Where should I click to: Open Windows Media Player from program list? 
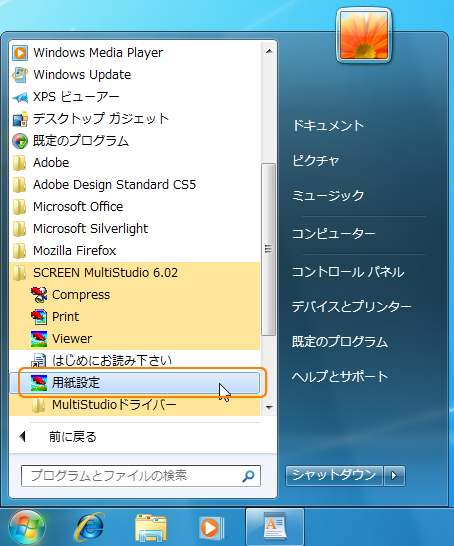pos(135,53)
